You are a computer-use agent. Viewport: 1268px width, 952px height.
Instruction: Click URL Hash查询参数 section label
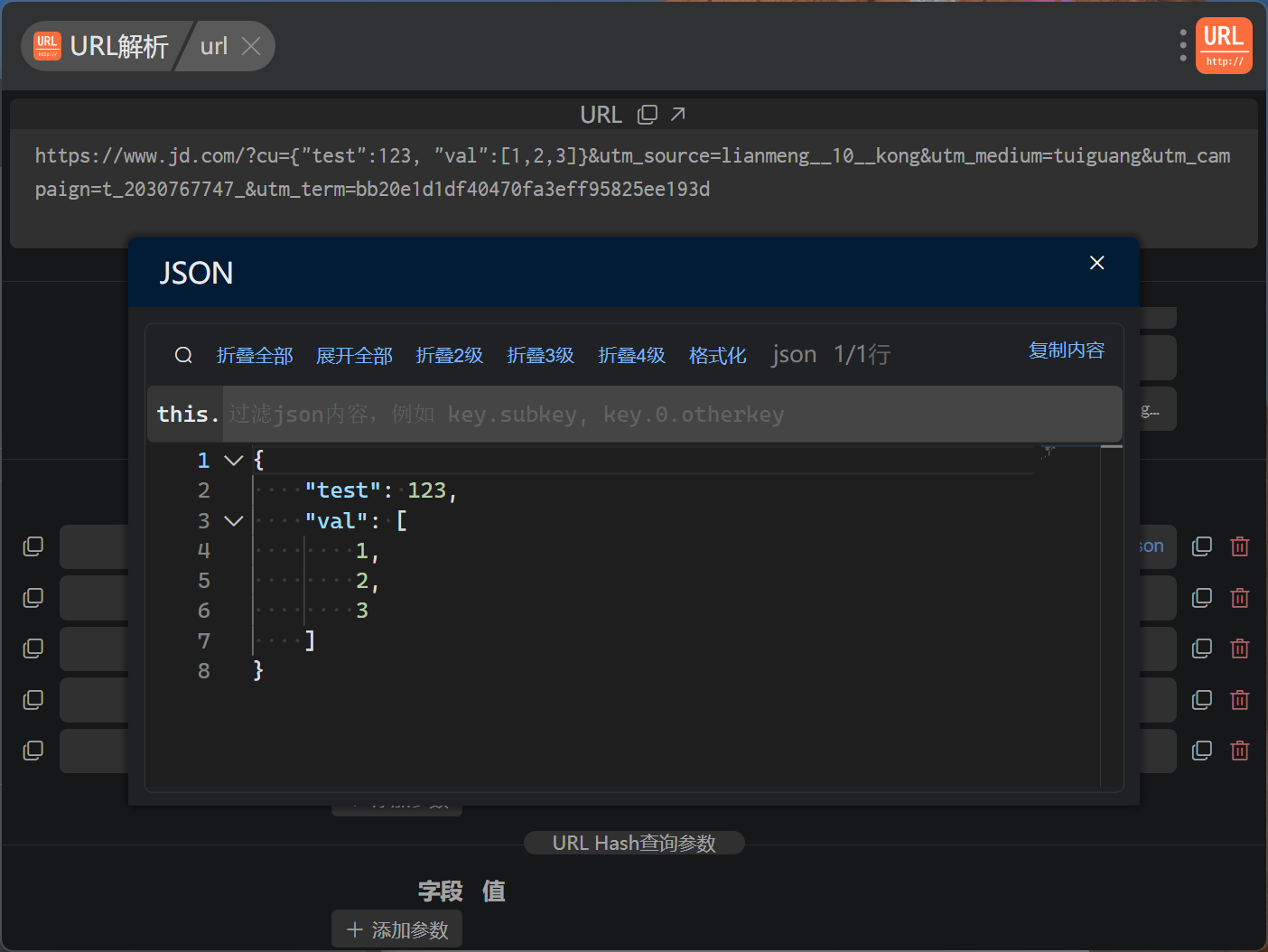(x=634, y=843)
